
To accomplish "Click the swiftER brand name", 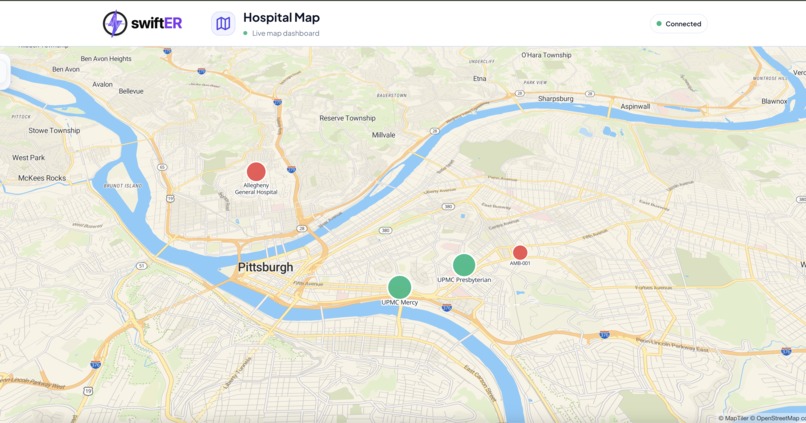I will click(x=156, y=23).
